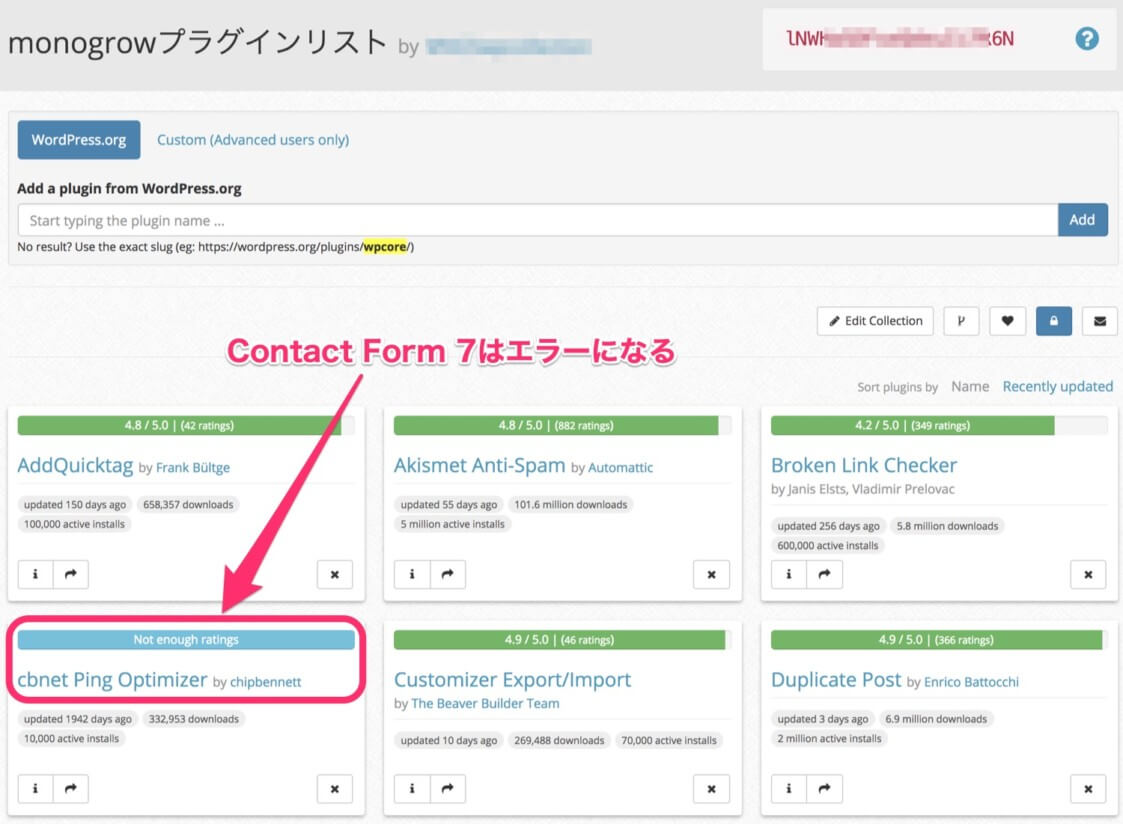Click the share arrow for Broken Link Checker
The height and width of the screenshot is (824, 1123).
click(x=824, y=574)
